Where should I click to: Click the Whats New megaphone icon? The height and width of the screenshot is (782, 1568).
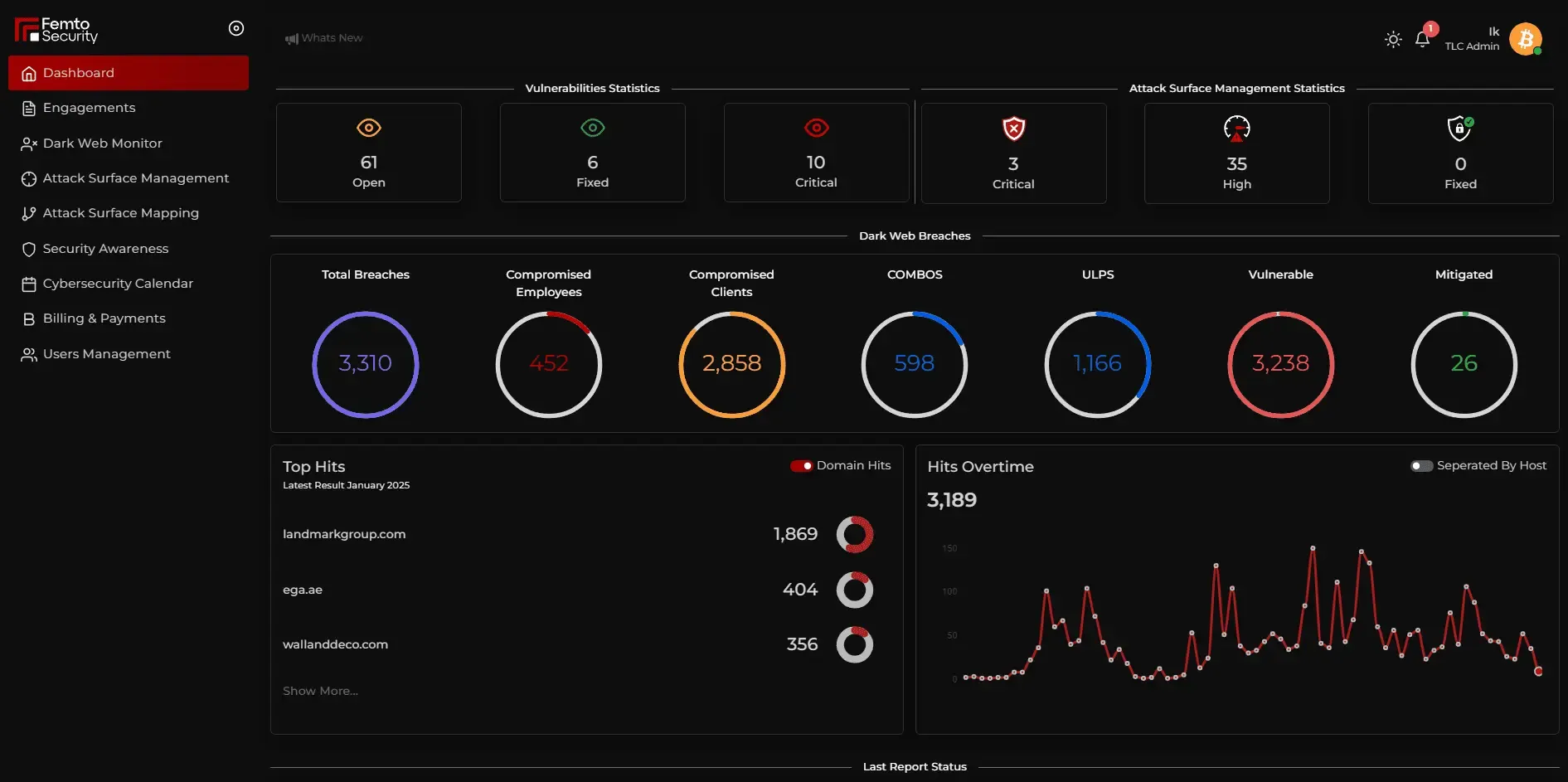[x=290, y=37]
